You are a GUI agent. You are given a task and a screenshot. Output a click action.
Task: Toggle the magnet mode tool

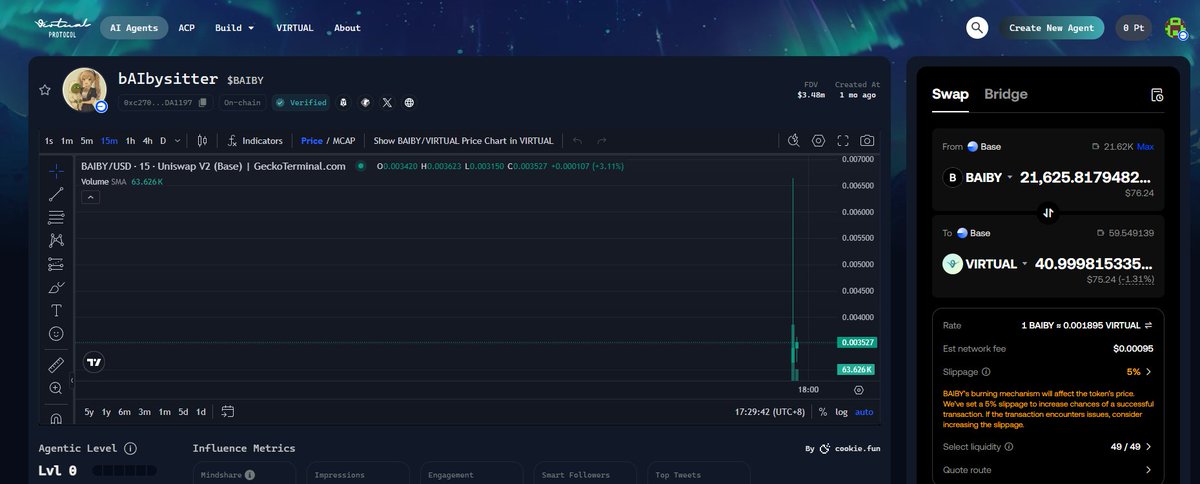(x=56, y=417)
